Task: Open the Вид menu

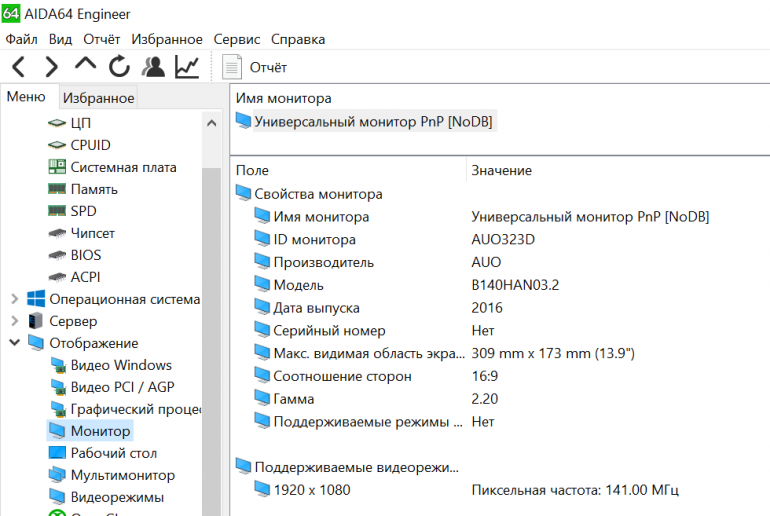Action: 60,39
